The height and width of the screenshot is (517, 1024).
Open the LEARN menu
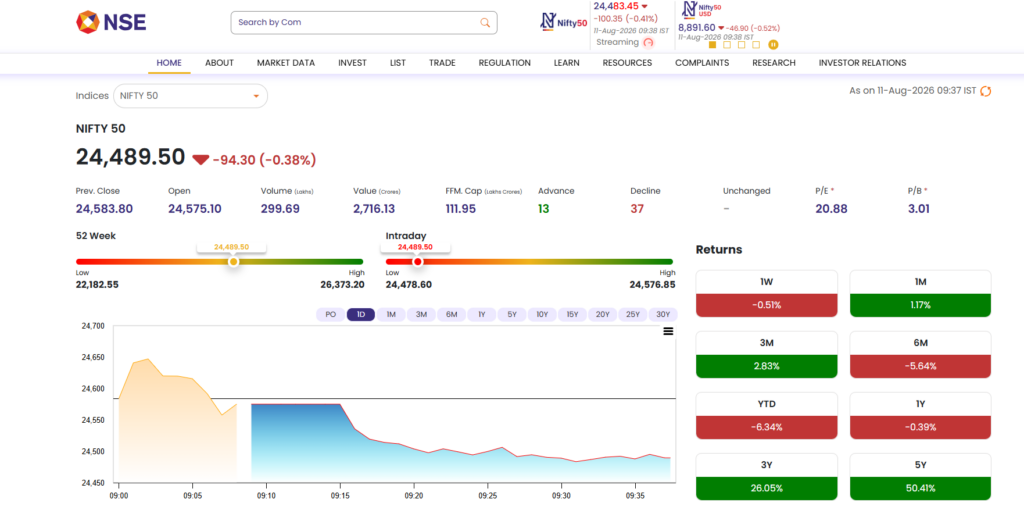click(566, 63)
